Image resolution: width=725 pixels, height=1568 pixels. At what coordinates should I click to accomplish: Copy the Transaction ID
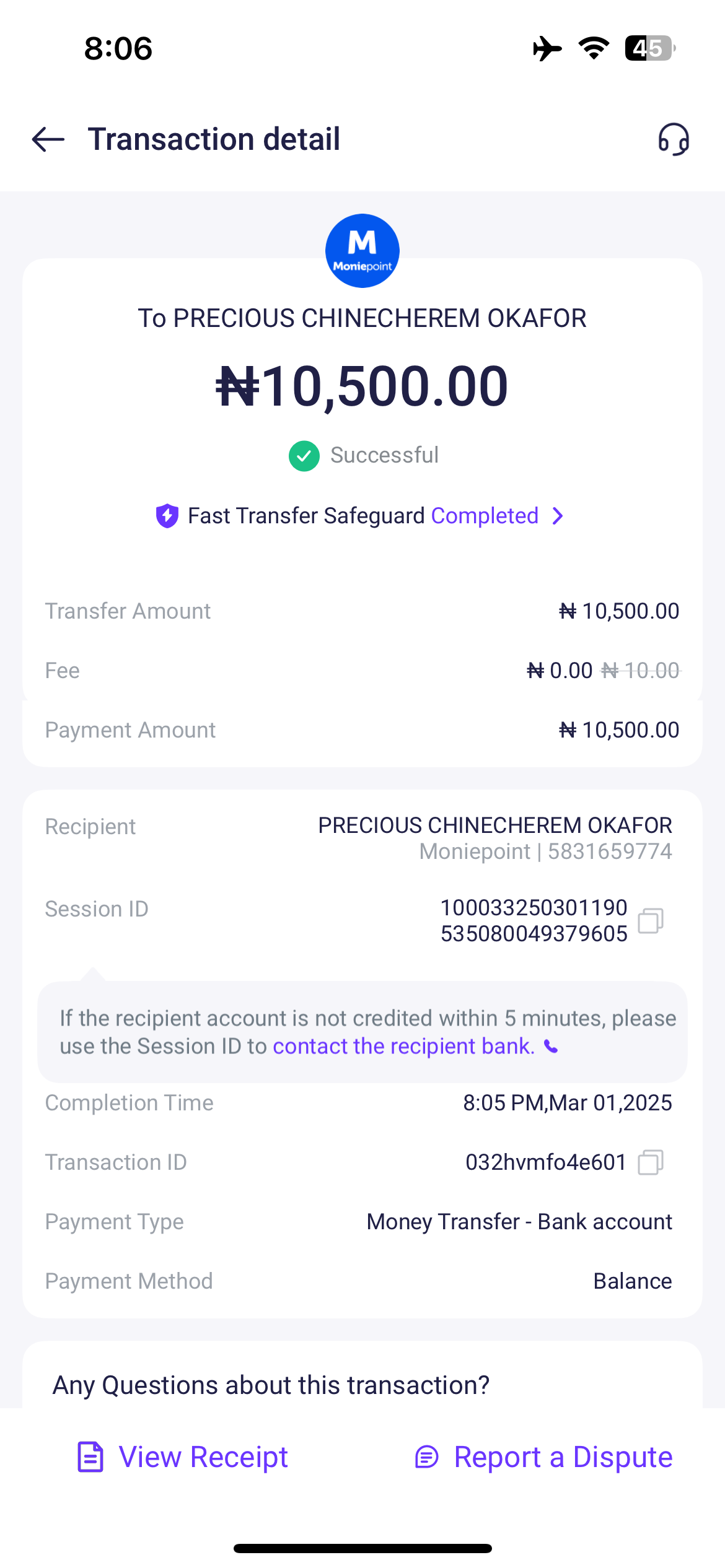[x=651, y=1162]
